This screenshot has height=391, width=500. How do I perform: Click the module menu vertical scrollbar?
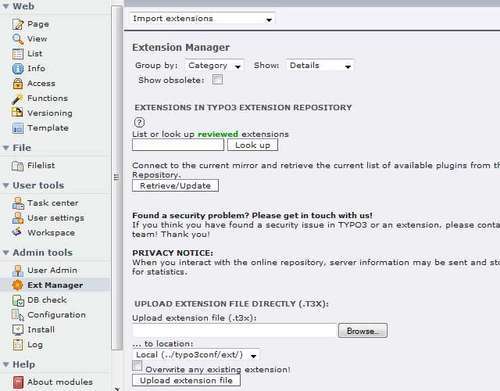(117, 178)
